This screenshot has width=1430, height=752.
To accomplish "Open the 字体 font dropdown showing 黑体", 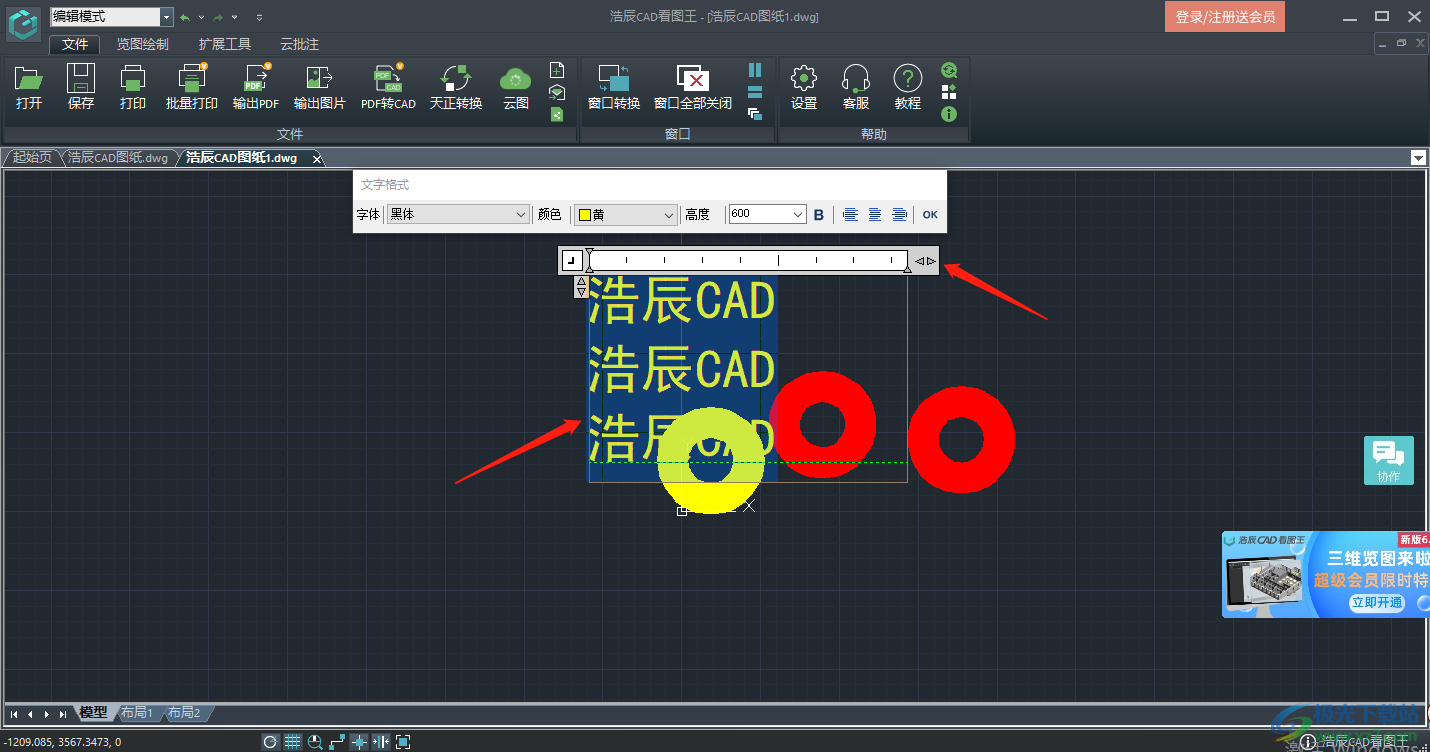I will (x=458, y=215).
